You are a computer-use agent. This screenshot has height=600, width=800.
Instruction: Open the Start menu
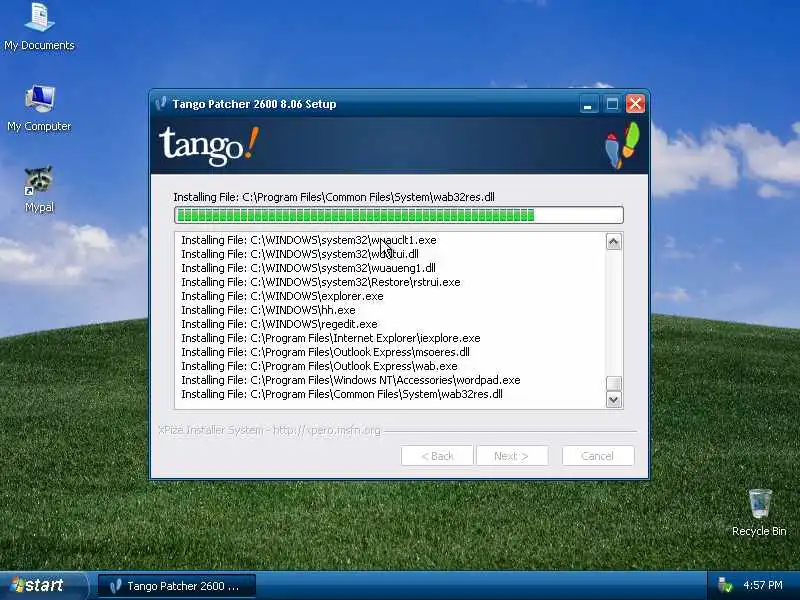43,585
